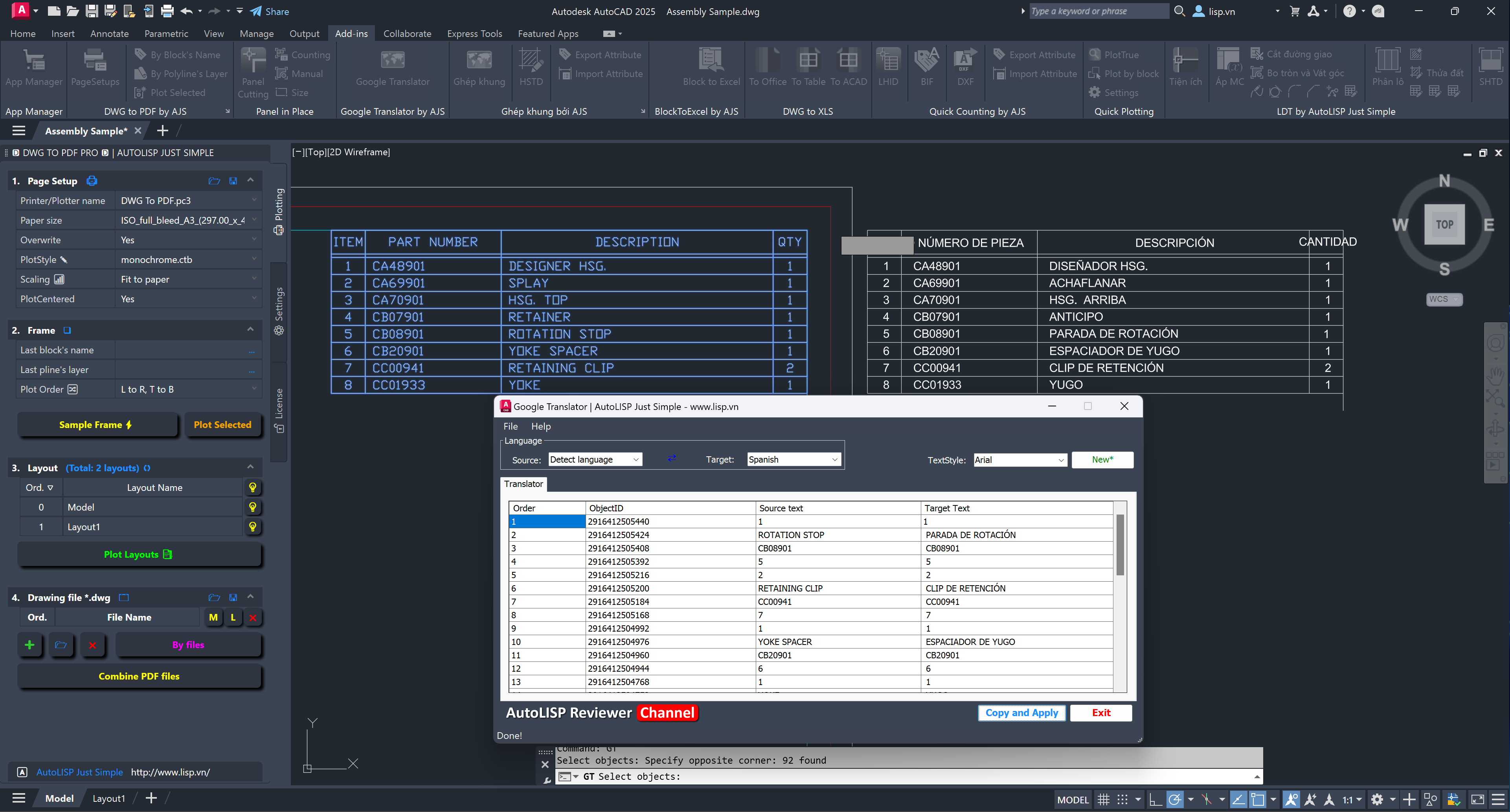Open the Help menu in translator dialog
The width and height of the screenshot is (1510, 812).
(x=540, y=426)
